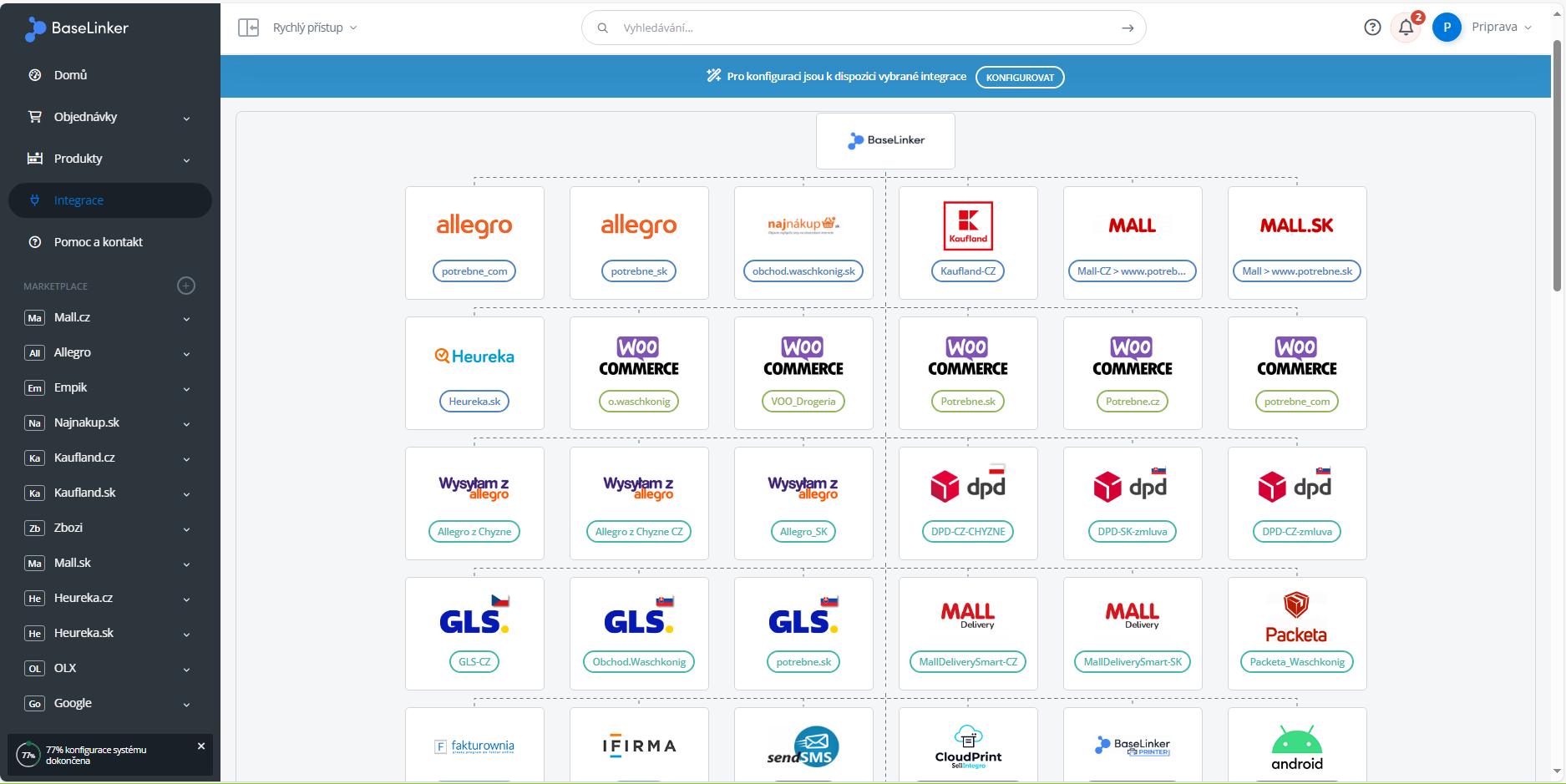
Task: Open the sendSMS integration logo
Action: tap(803, 746)
